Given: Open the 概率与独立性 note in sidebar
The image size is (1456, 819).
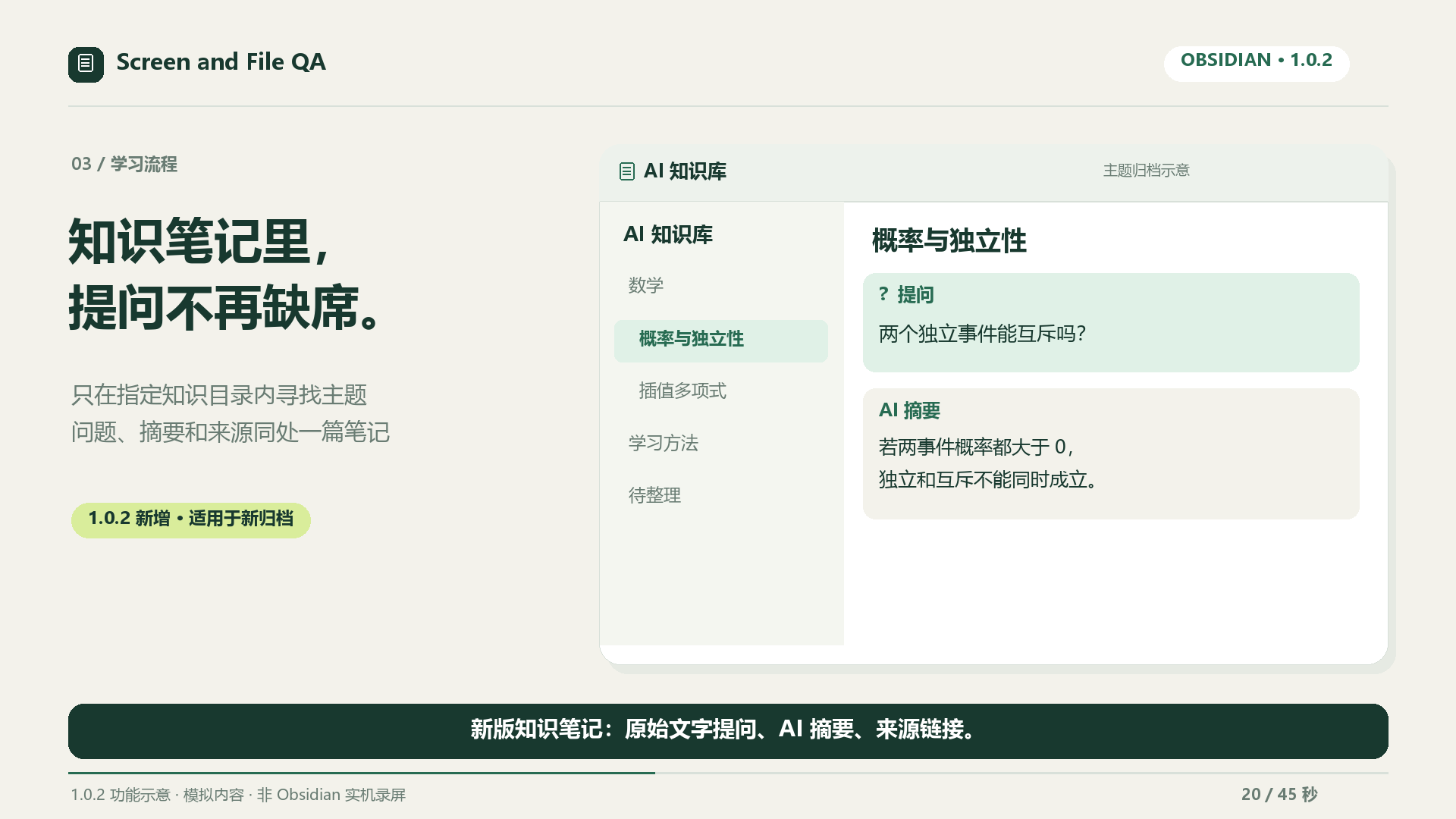Looking at the screenshot, I should pyautogui.click(x=721, y=340).
